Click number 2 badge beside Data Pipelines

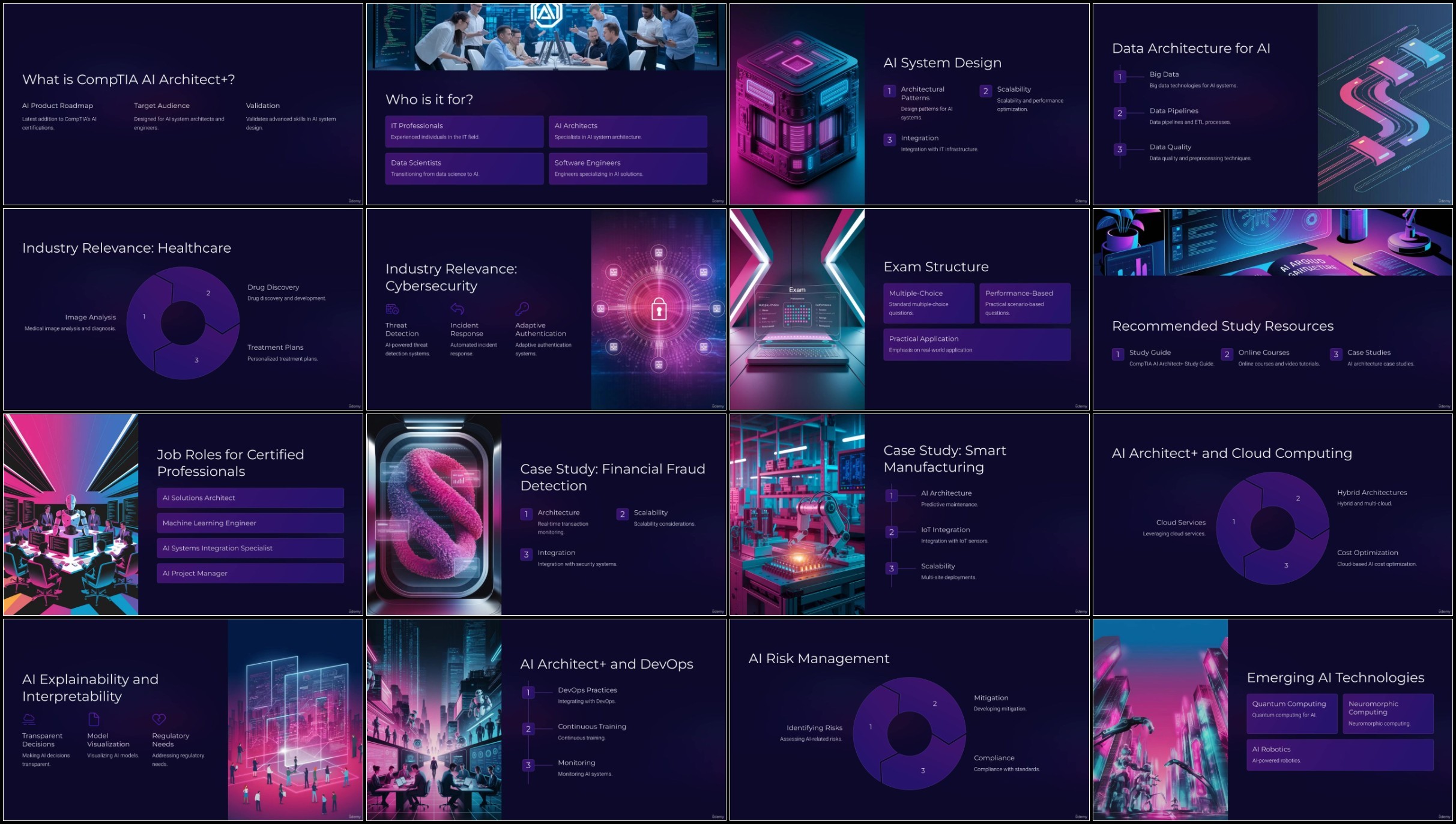click(x=1119, y=113)
